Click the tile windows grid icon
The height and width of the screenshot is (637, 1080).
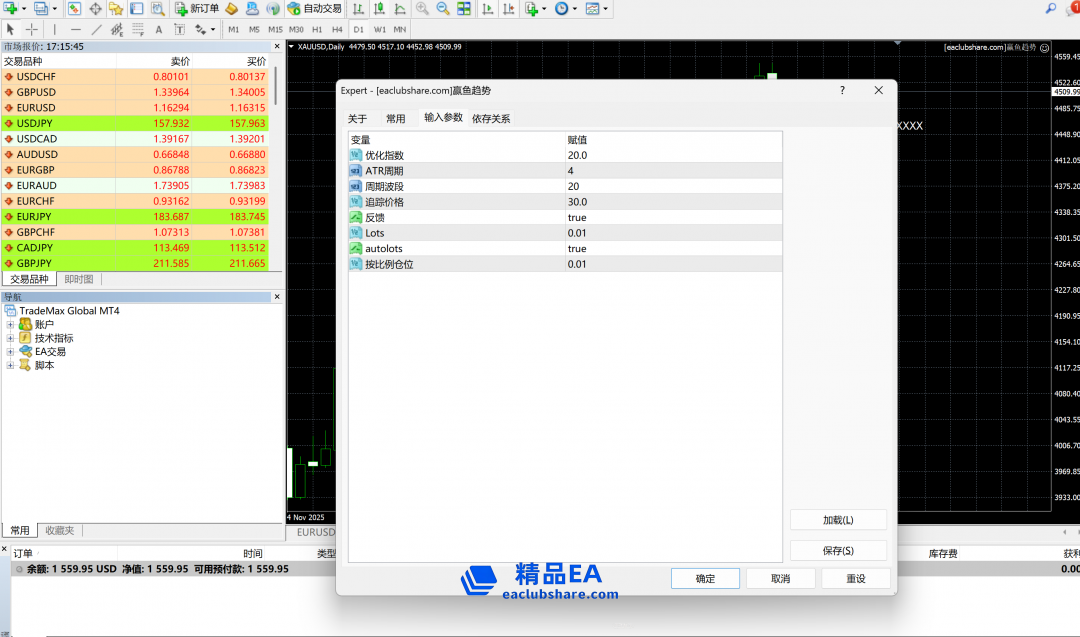click(x=464, y=9)
